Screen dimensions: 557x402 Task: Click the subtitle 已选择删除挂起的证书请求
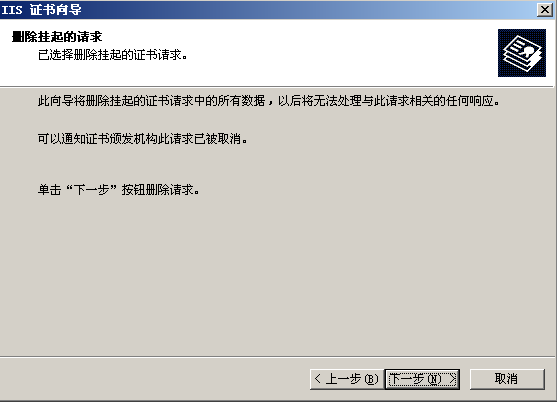113,55
